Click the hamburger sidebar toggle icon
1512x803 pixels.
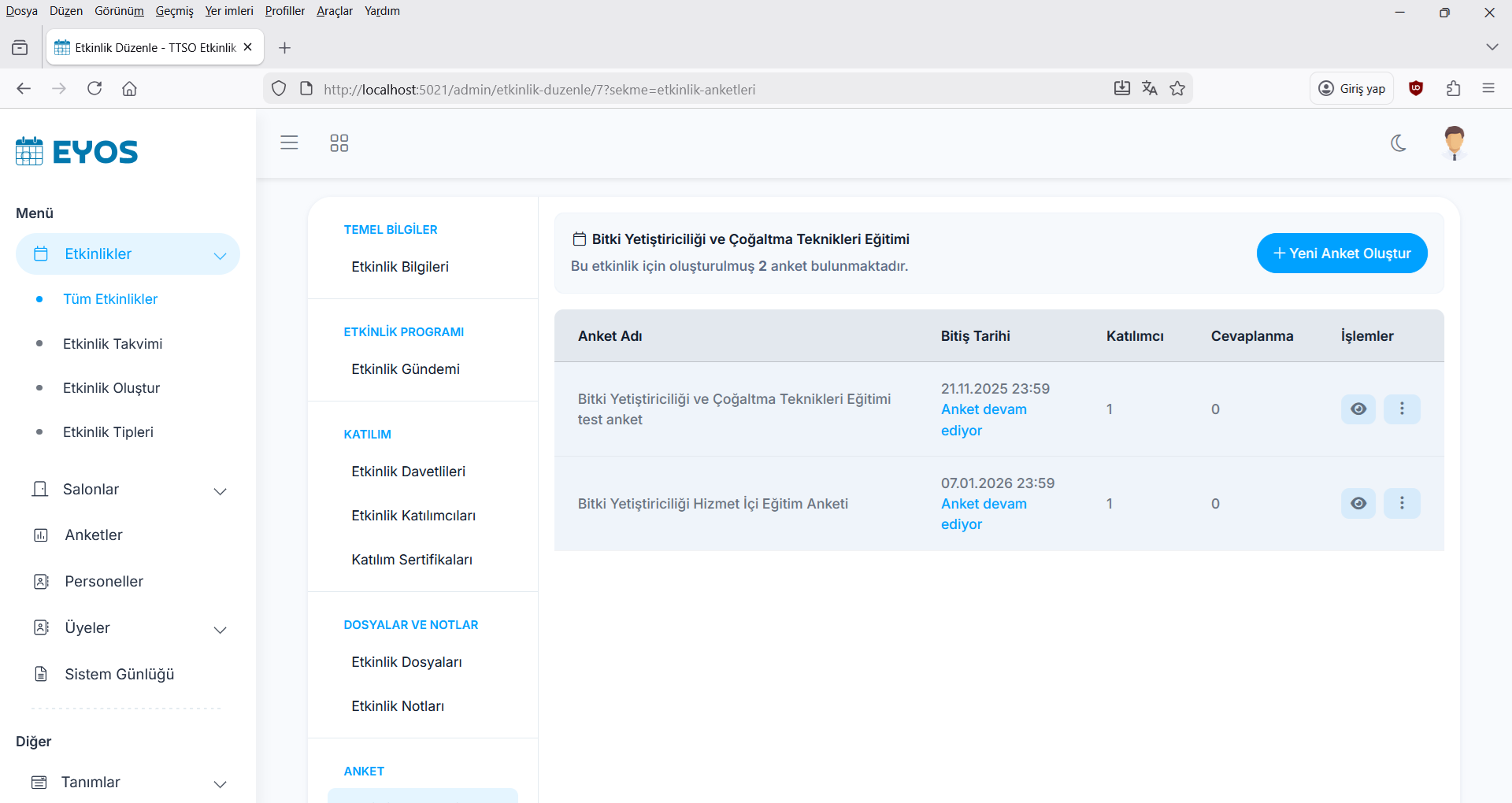coord(289,142)
